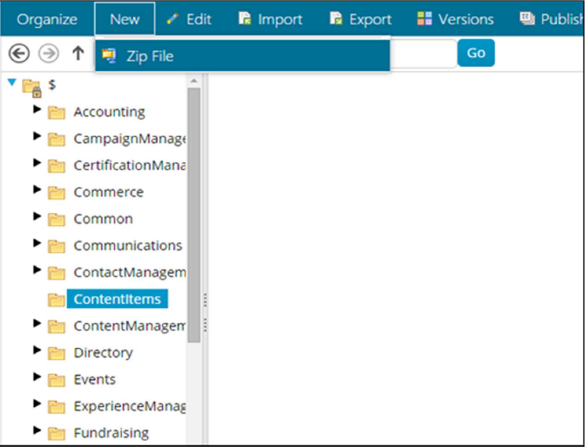Click the Go button
Screen dimensions: 585x447
coord(476,53)
